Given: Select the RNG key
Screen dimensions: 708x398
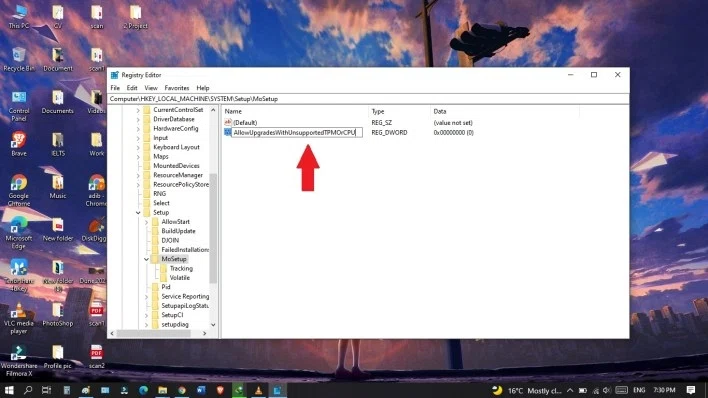Looking at the screenshot, I should [x=159, y=194].
